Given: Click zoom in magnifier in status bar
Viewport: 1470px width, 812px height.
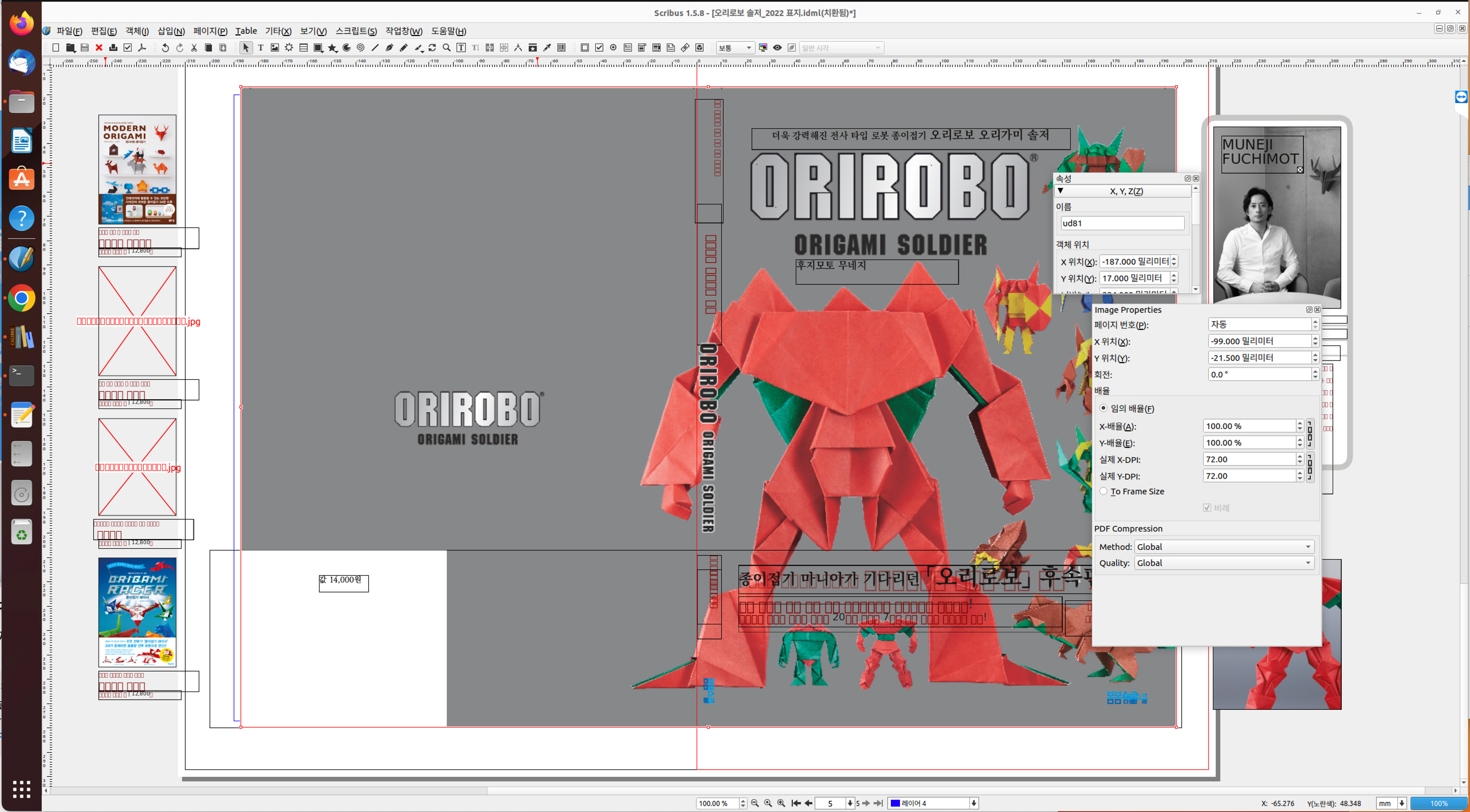Looking at the screenshot, I should 781,803.
